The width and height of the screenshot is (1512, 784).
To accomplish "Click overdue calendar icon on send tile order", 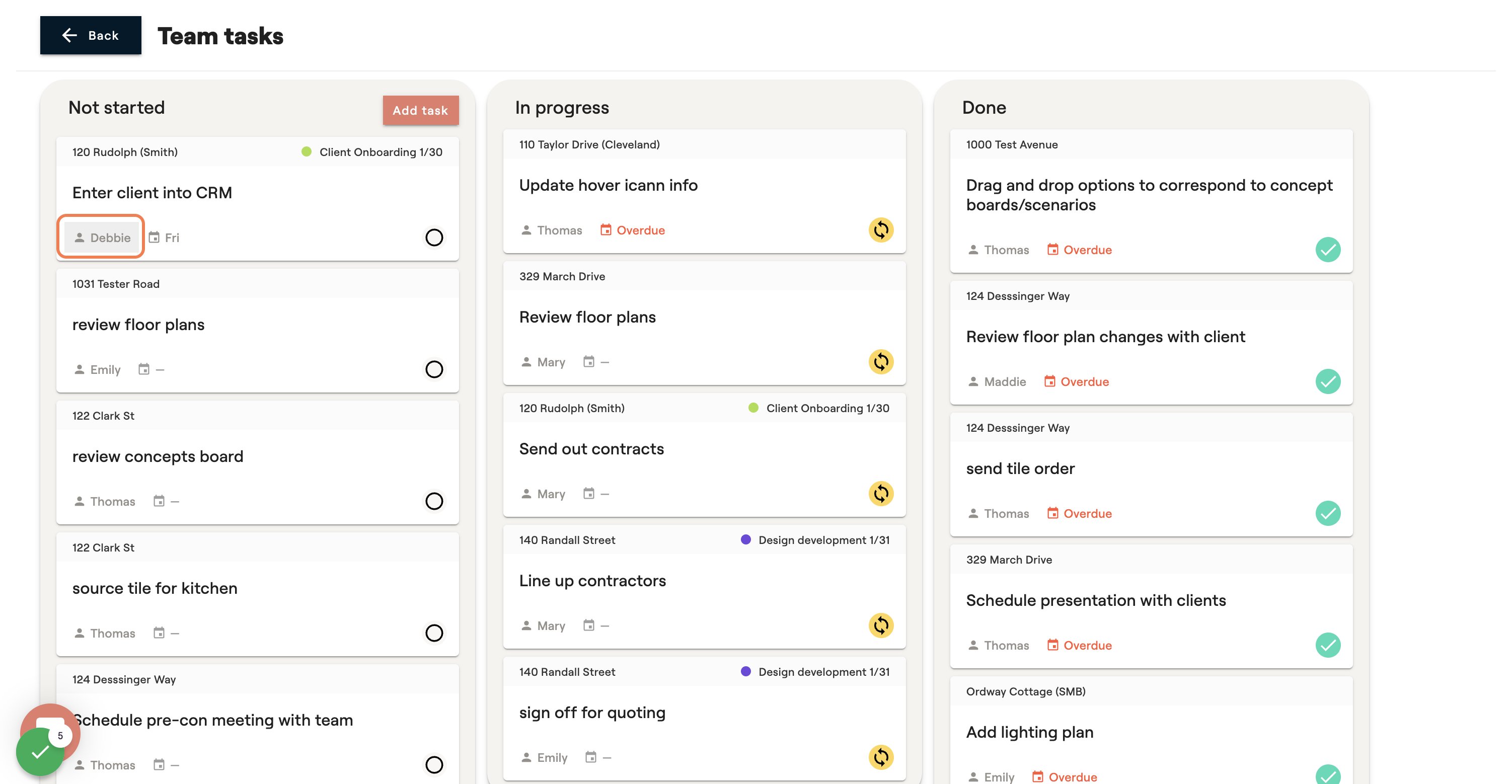I will pos(1053,513).
